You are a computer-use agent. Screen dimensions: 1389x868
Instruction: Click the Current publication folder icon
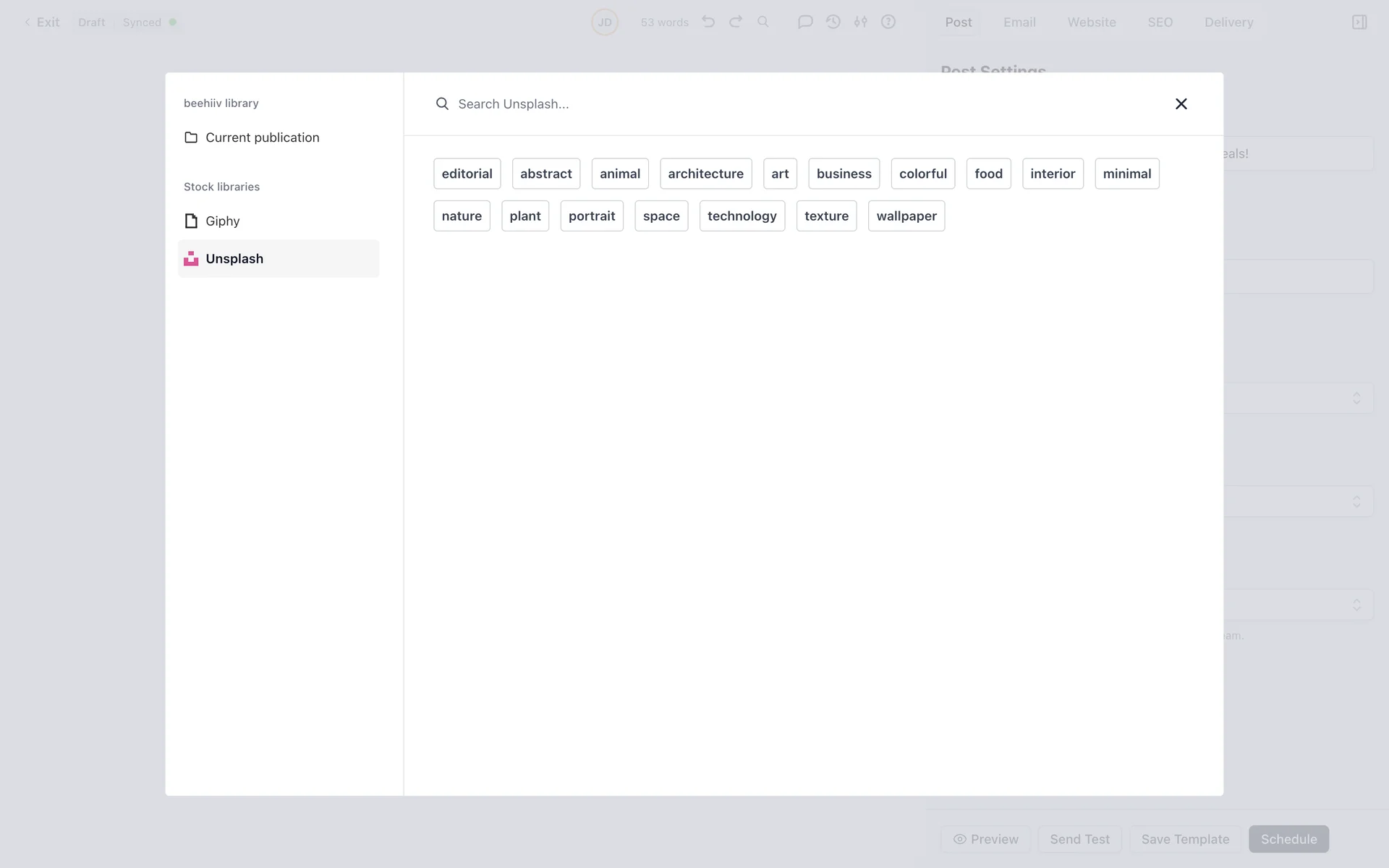pos(191,137)
